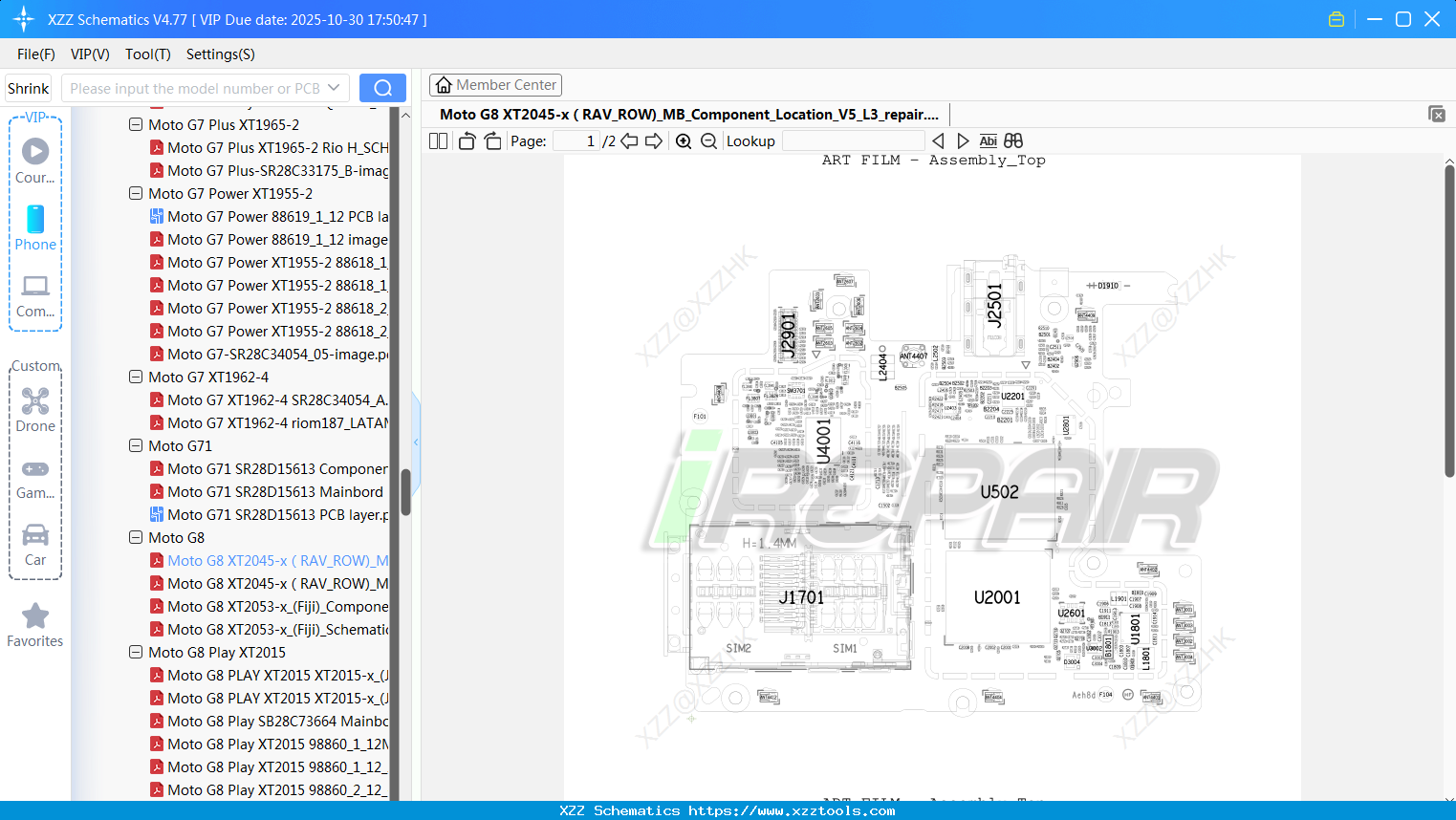Toggle the Abi match-case search option
The width and height of the screenshot is (1456, 820).
coord(989,141)
